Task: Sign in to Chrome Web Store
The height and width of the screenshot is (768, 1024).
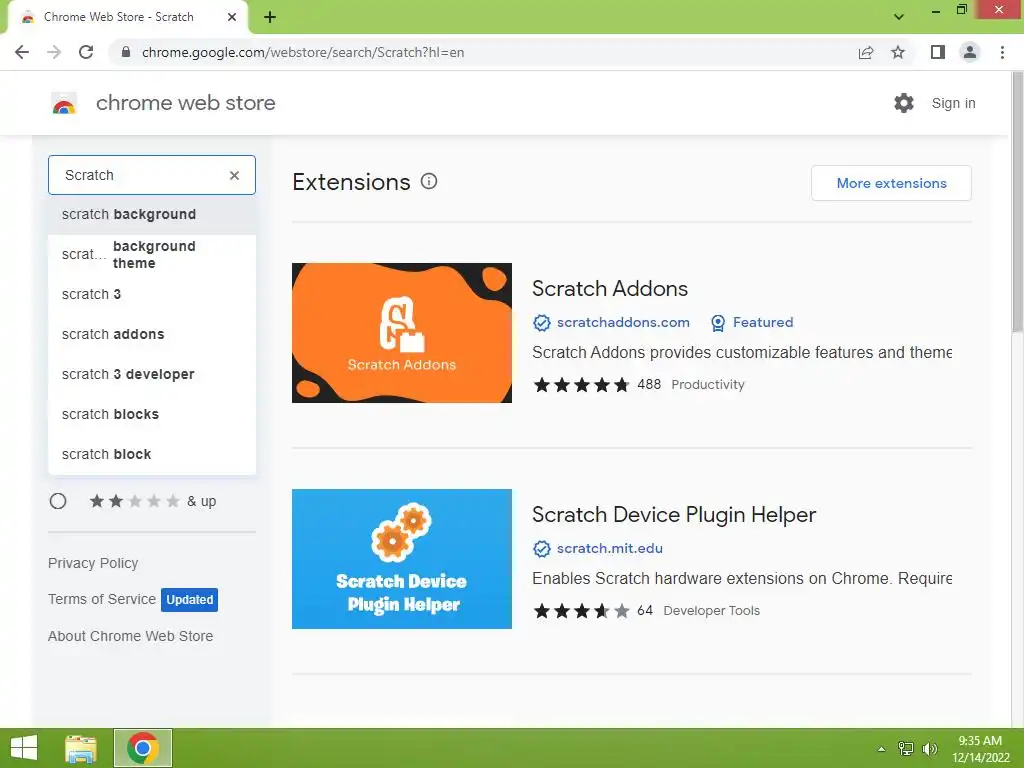Action: click(953, 103)
